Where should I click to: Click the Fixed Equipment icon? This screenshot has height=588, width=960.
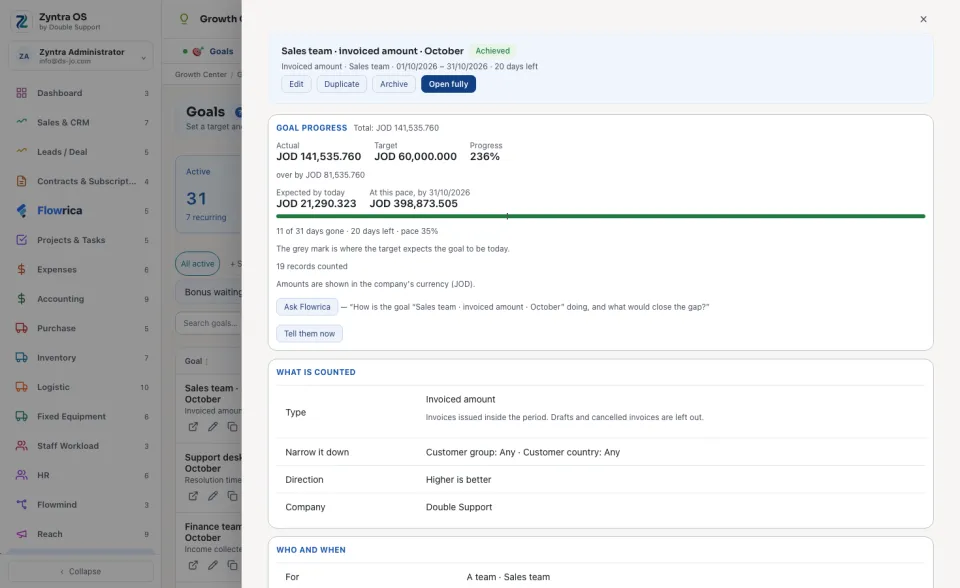click(x=21, y=416)
